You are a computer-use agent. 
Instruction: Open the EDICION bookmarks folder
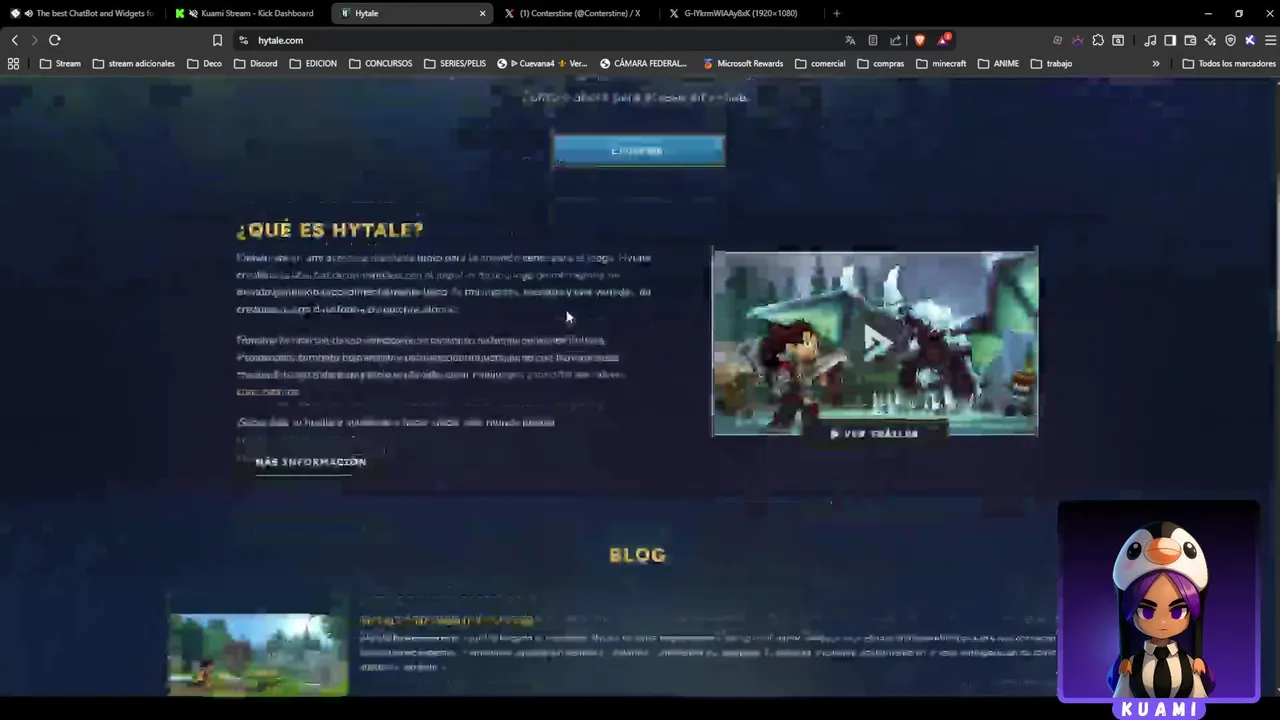click(313, 63)
